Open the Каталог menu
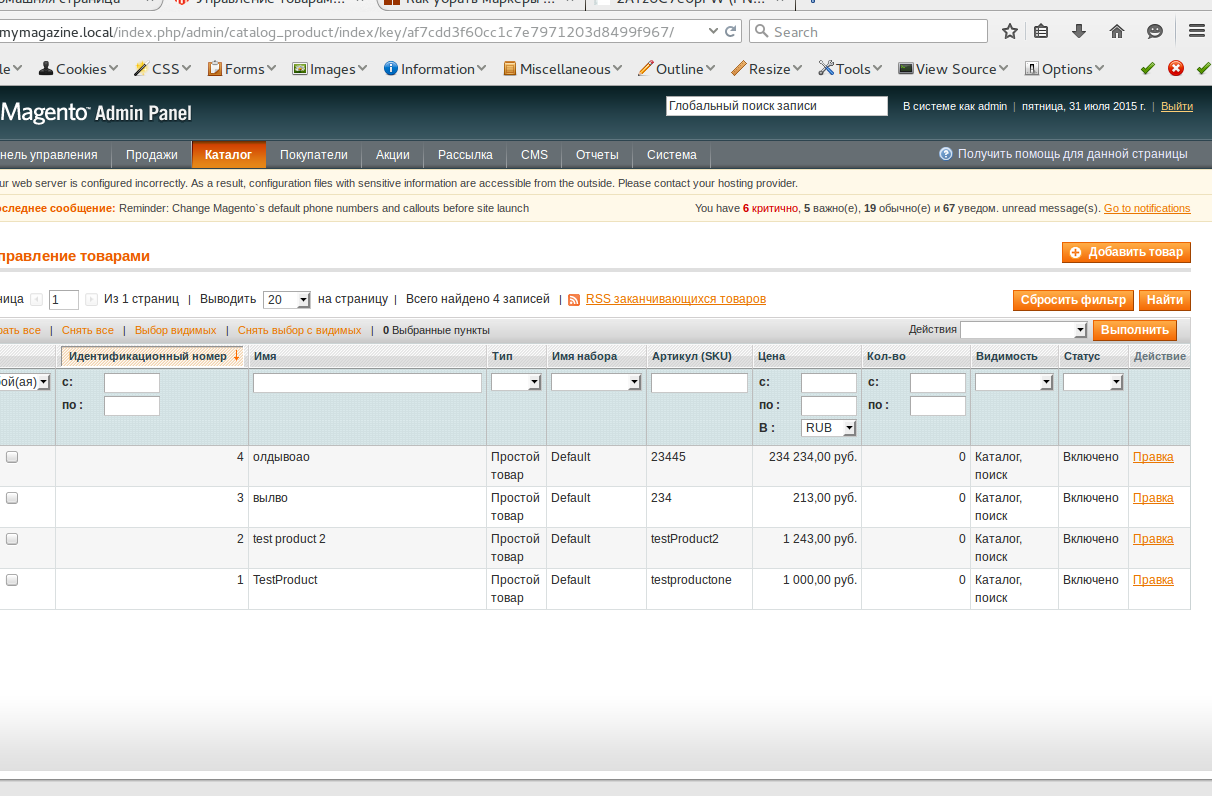 coord(229,155)
